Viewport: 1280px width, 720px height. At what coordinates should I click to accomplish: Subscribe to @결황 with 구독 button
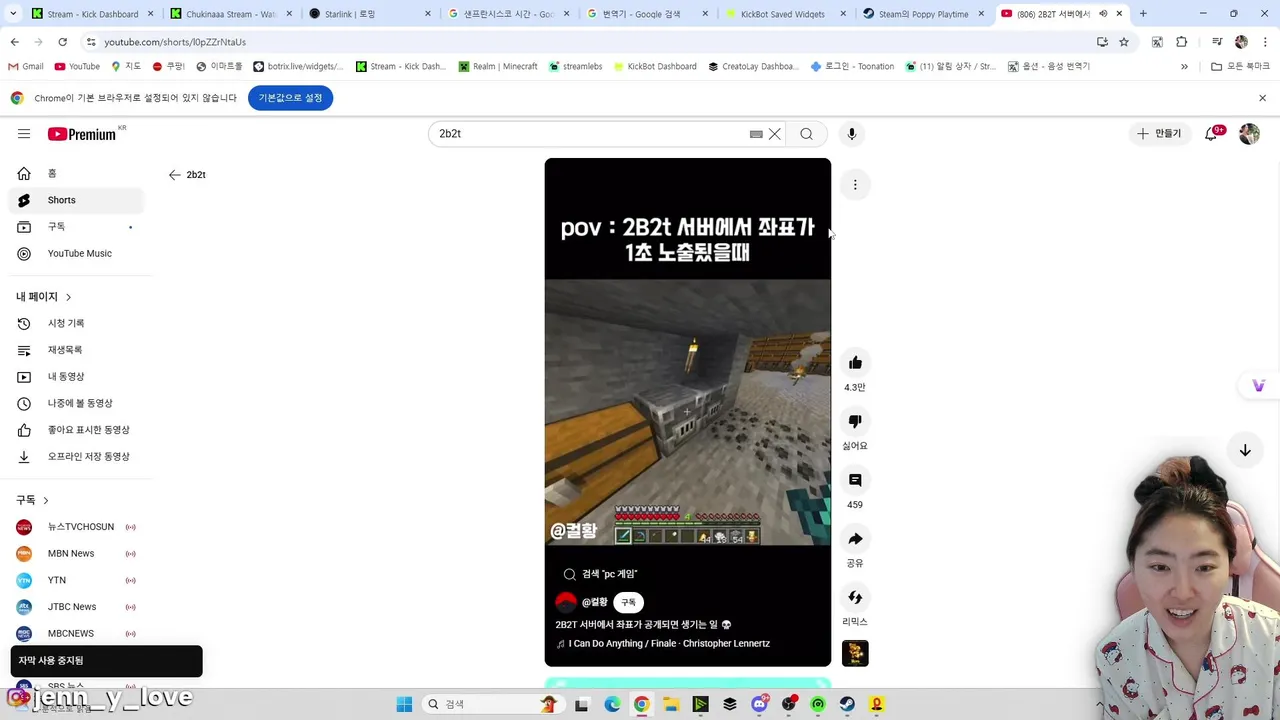[x=628, y=602]
